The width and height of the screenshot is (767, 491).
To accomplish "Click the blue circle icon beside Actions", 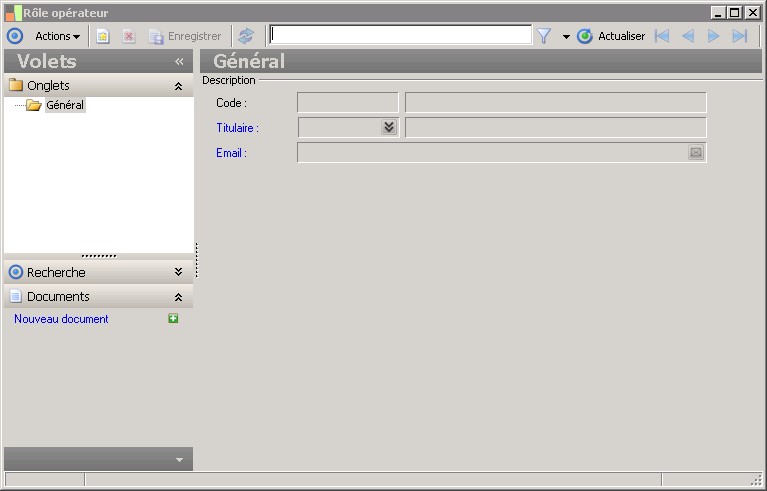I will point(15,36).
